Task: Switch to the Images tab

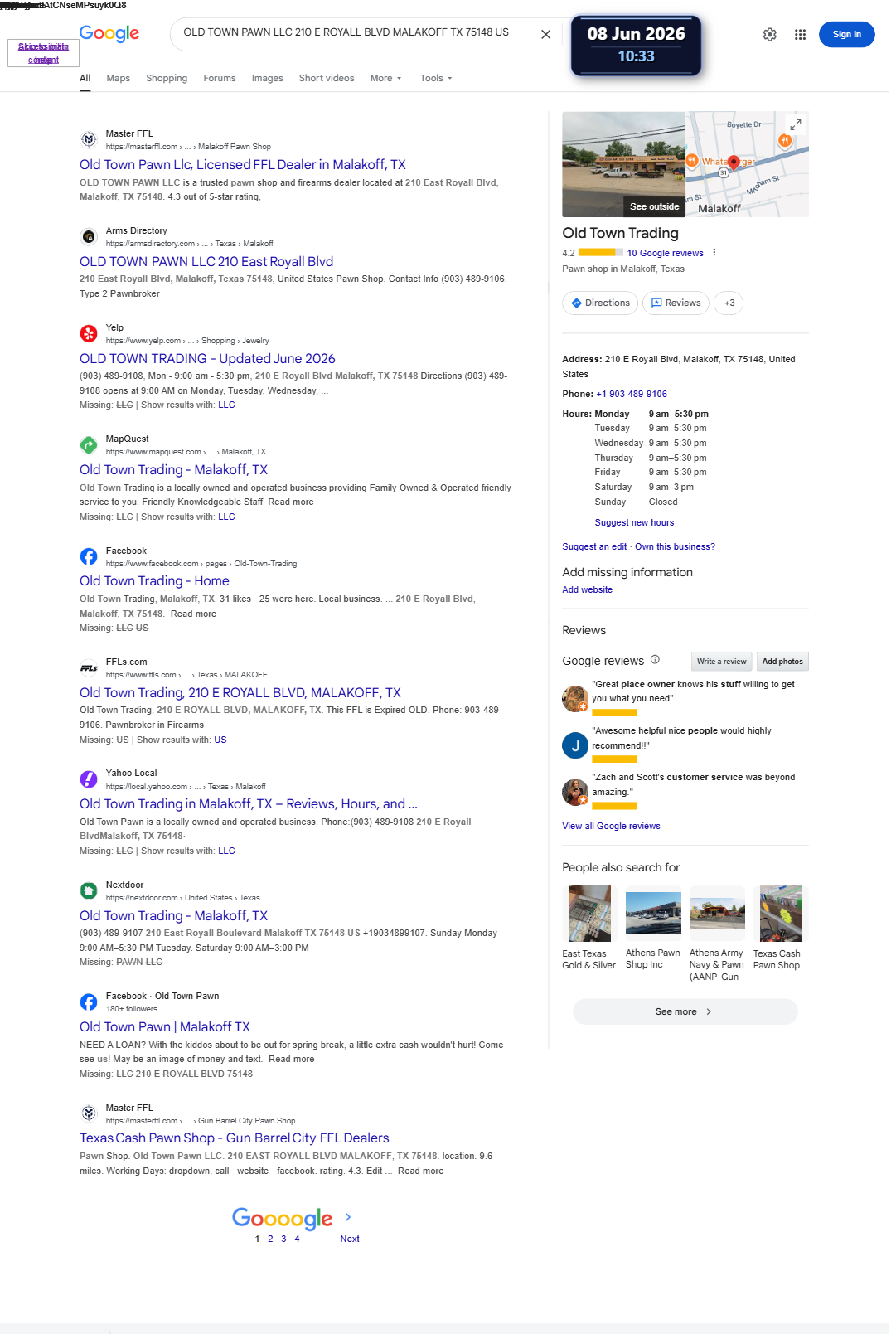Action: coord(267,78)
